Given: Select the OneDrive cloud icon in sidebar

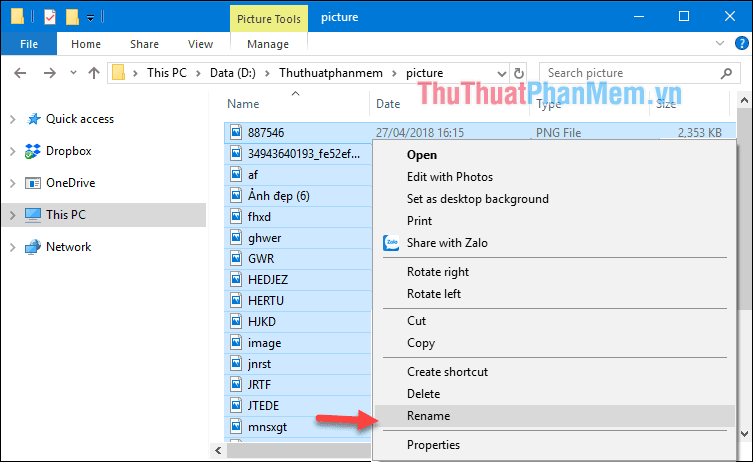Looking at the screenshot, I should coord(32,183).
